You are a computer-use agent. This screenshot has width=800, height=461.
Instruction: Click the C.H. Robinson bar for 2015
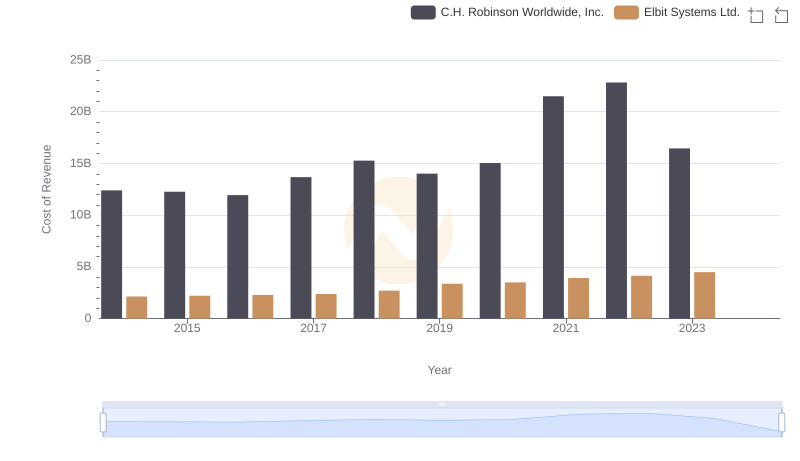point(174,255)
